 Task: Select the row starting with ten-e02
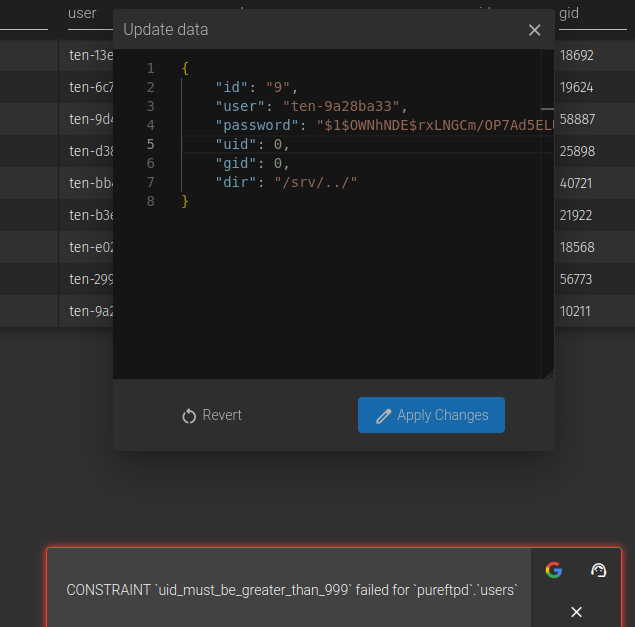pyautogui.click(x=85, y=247)
